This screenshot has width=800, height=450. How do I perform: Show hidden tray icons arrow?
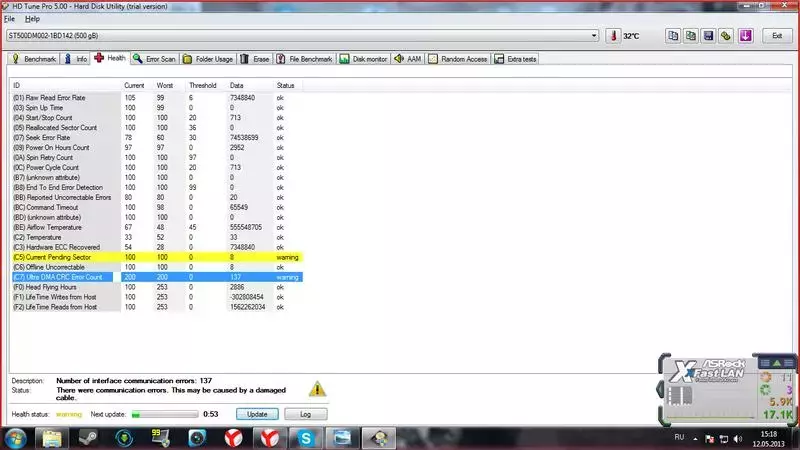[x=695, y=439]
